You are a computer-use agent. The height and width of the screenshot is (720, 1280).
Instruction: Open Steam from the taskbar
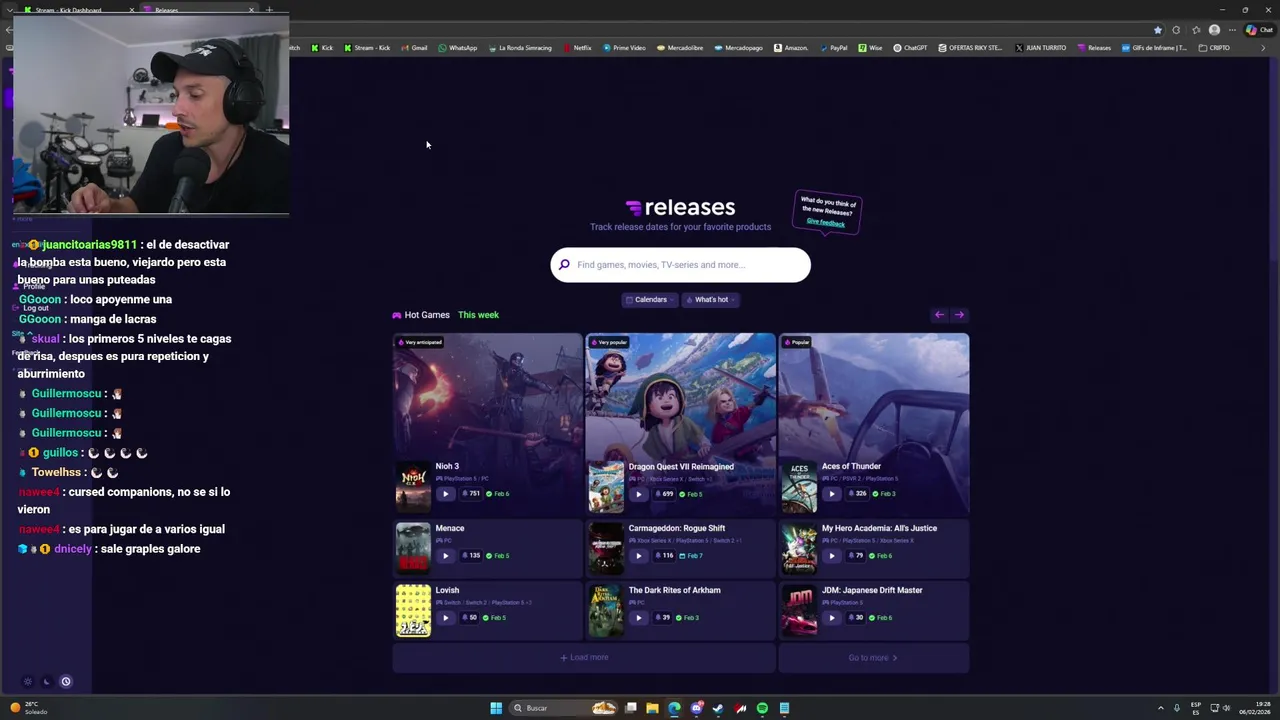coord(718,708)
